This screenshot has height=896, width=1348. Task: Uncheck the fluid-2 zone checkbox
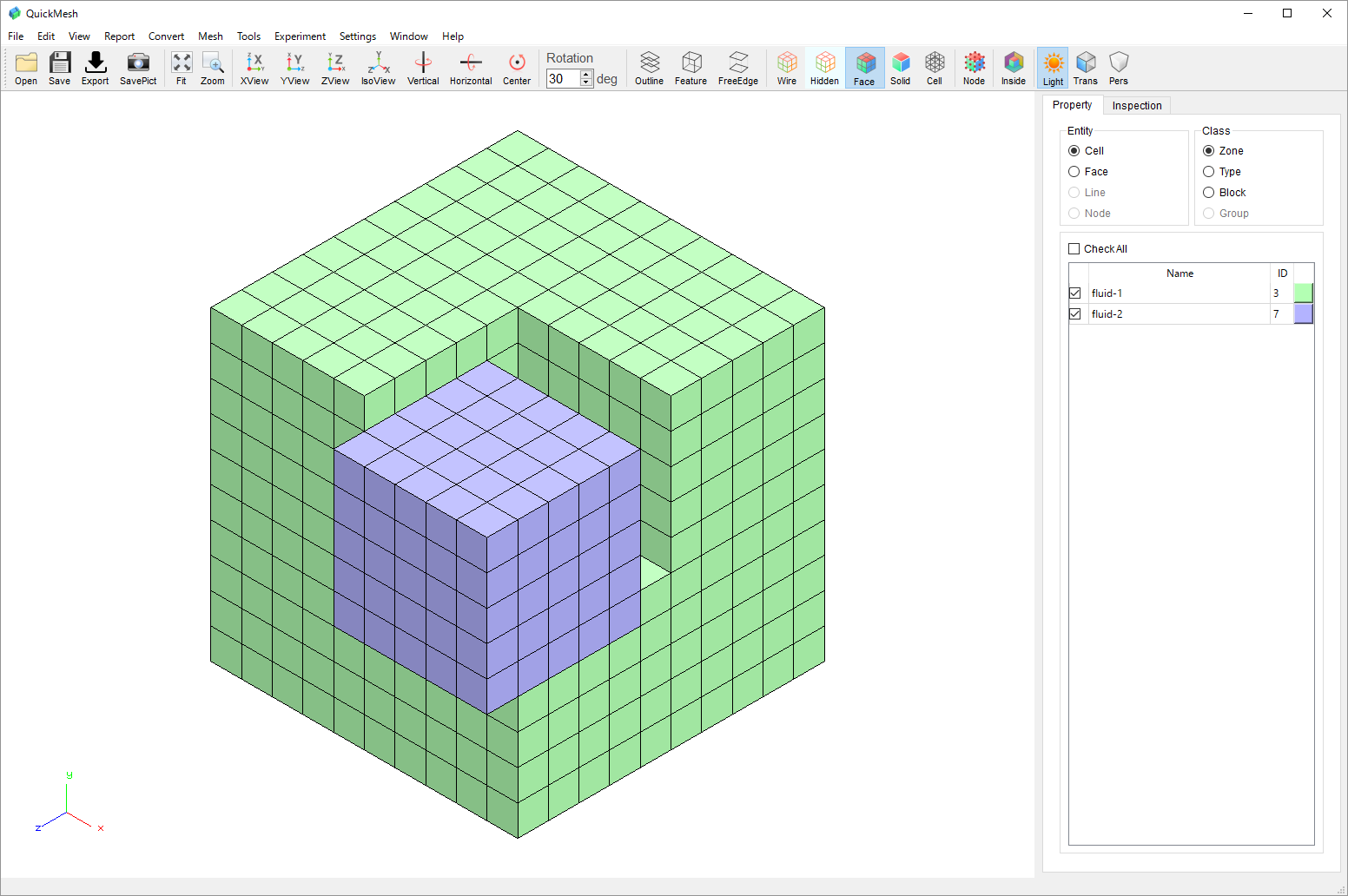(1075, 314)
